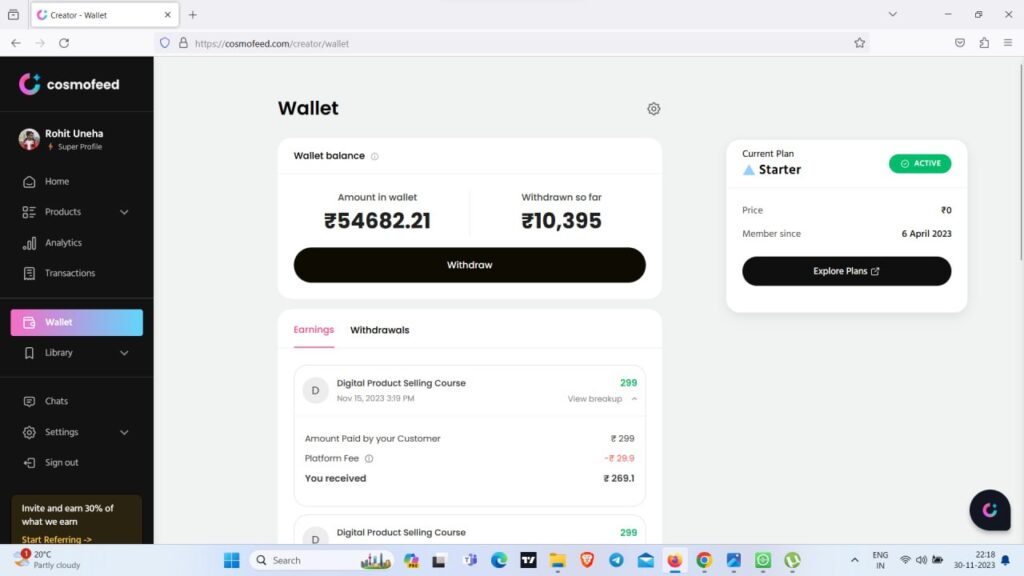Open the floating cosmofeed chat bubble
Viewport: 1024px width, 576px height.
click(x=989, y=510)
